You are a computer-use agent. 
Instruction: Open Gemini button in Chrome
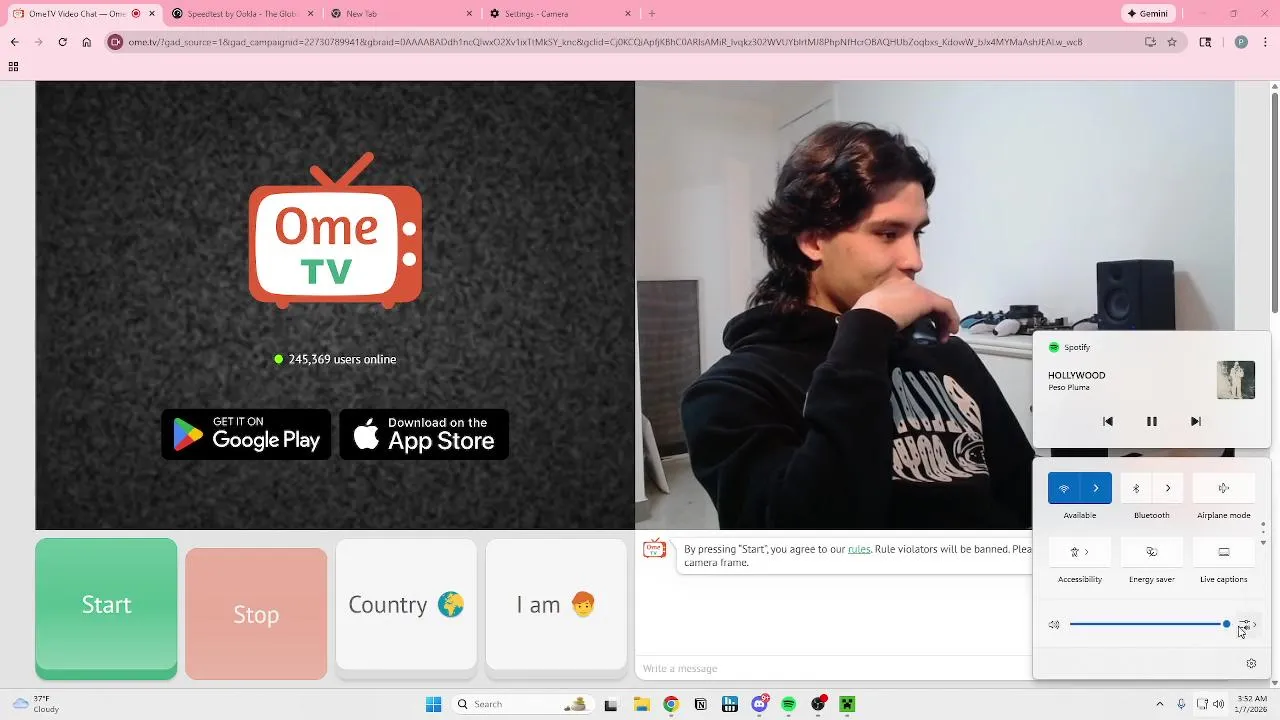pos(1147,14)
